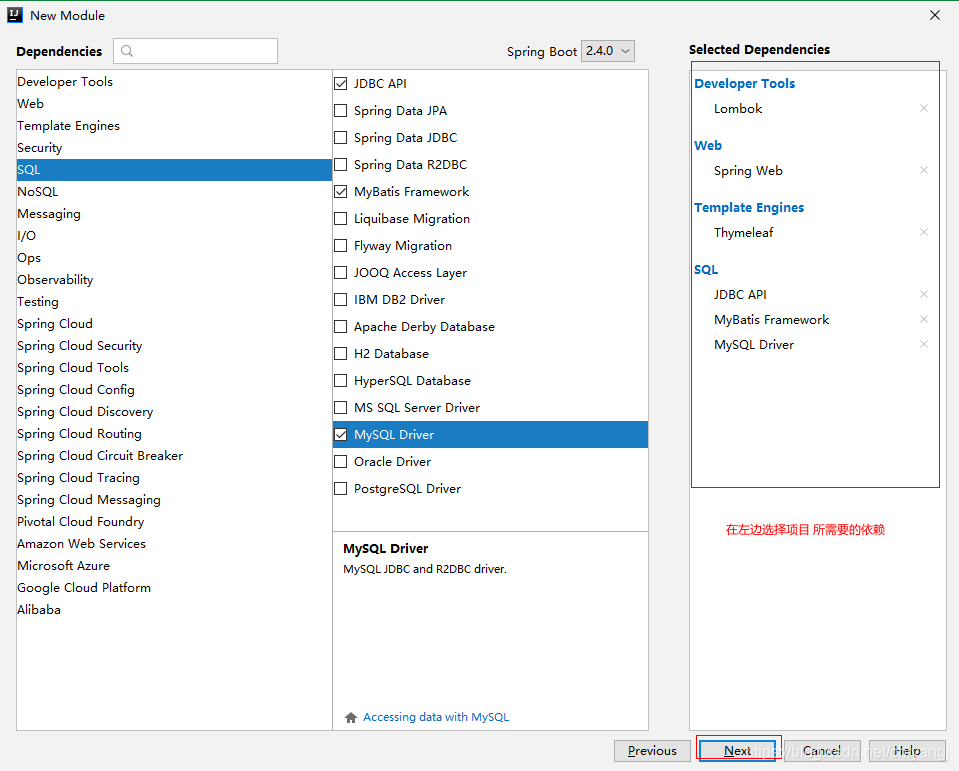Enable the Oracle Driver dependency
This screenshot has width=959, height=771.
click(341, 462)
